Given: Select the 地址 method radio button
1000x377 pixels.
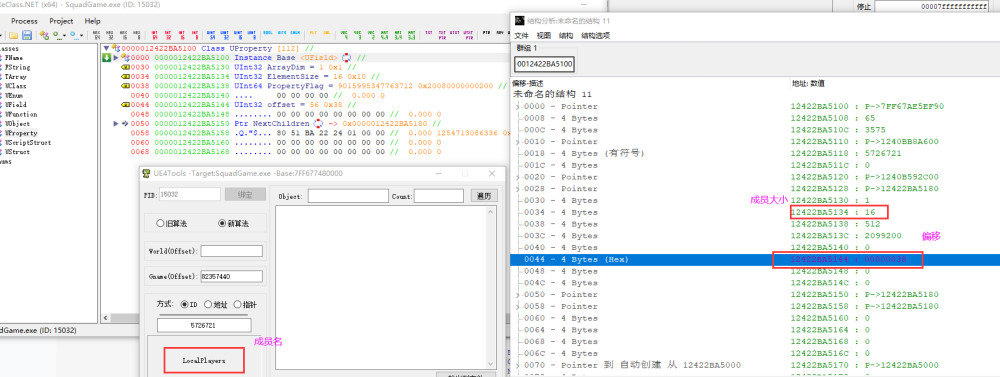Looking at the screenshot, I should tap(208, 305).
